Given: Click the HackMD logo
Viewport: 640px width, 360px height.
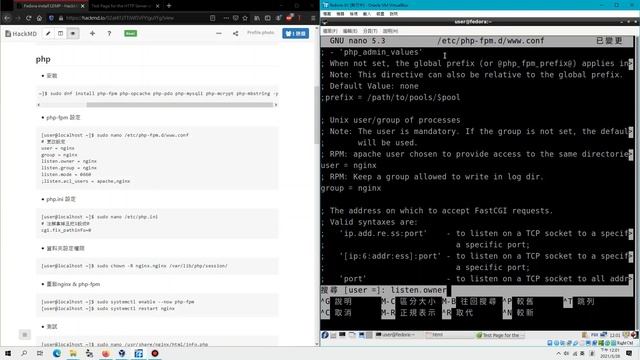Looking at the screenshot, I should click(x=21, y=33).
